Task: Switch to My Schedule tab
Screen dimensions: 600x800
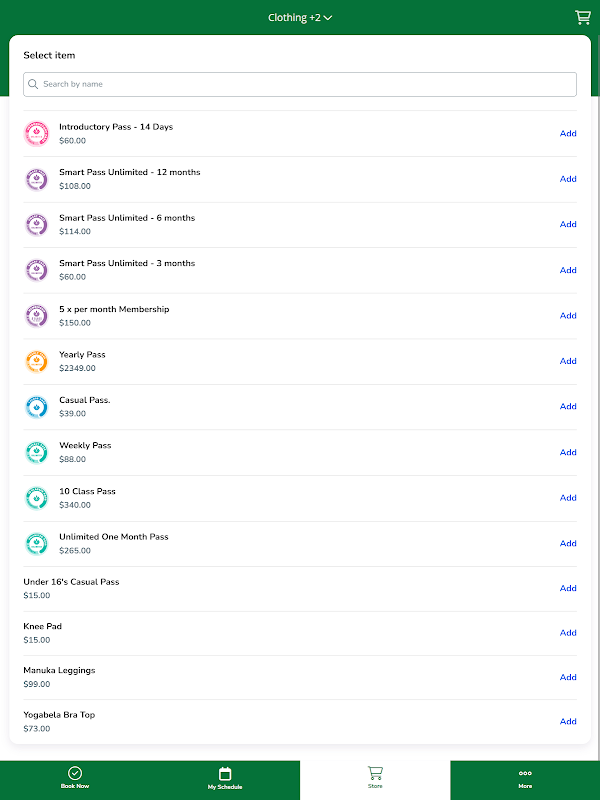Action: click(x=225, y=778)
